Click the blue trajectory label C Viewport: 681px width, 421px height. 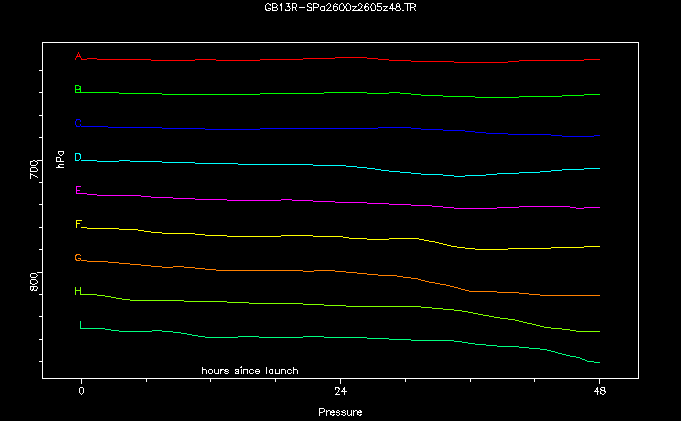click(78, 123)
